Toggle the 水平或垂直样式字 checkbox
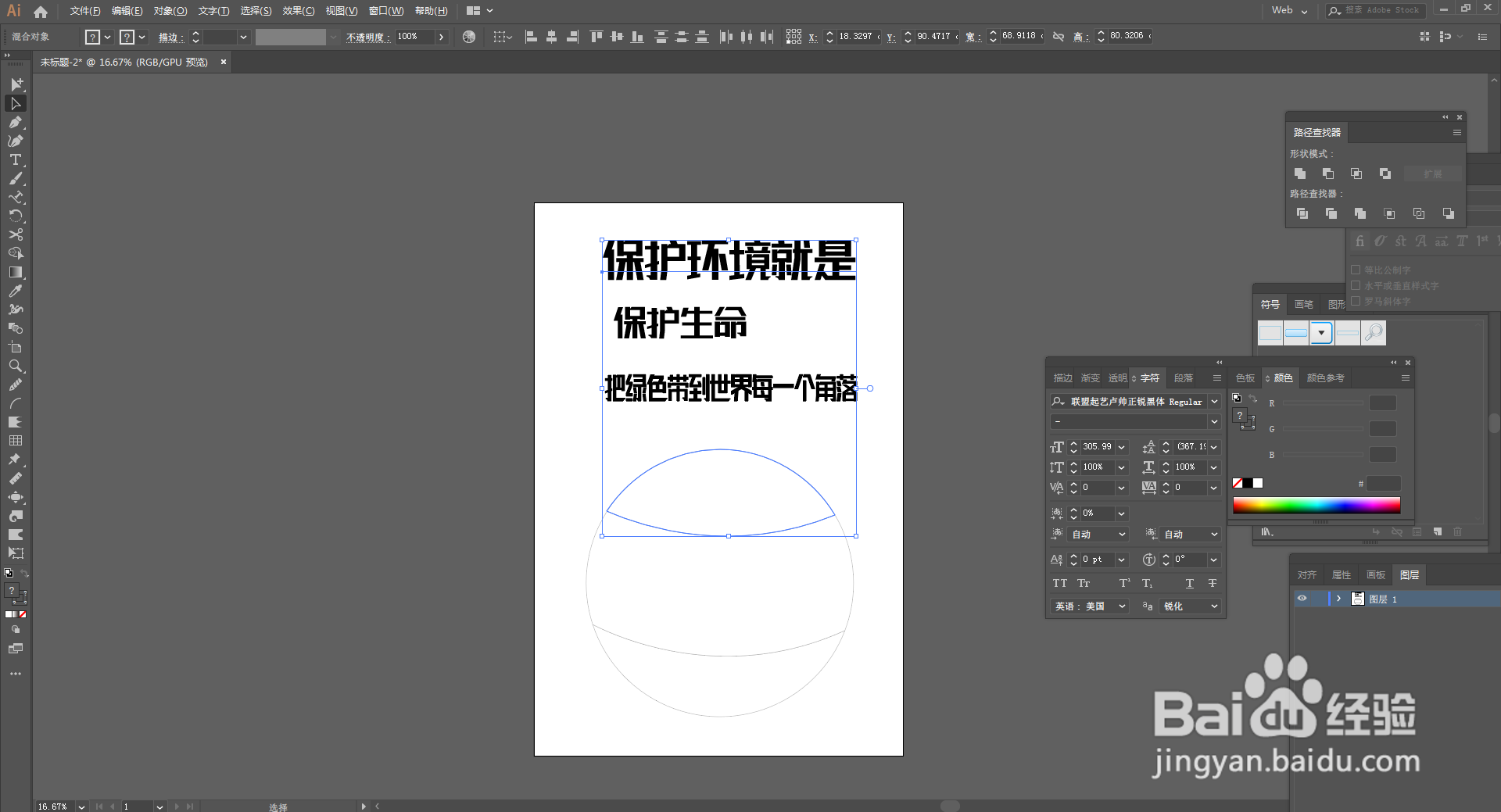Viewport: 1501px width, 812px height. click(1356, 285)
